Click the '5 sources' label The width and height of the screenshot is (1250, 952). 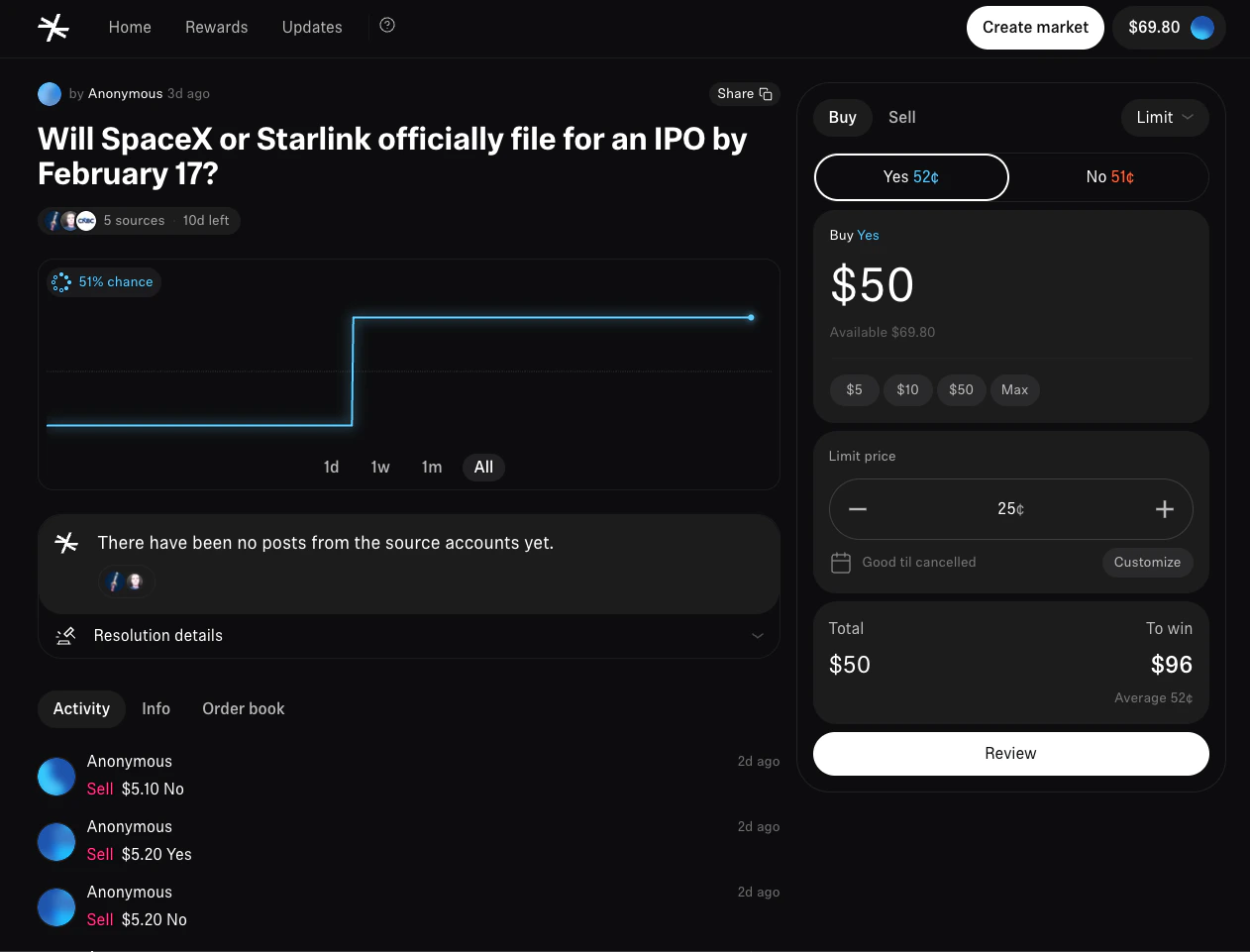pyautogui.click(x=135, y=221)
